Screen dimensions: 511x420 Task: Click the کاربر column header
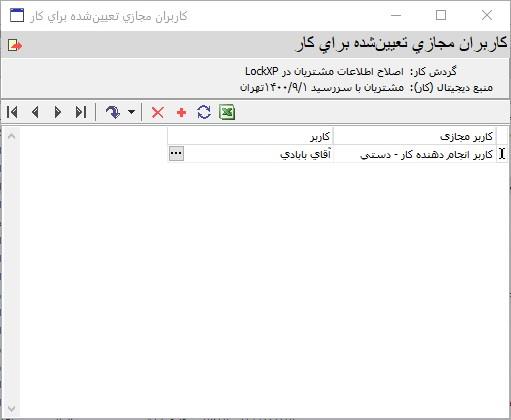[251, 136]
